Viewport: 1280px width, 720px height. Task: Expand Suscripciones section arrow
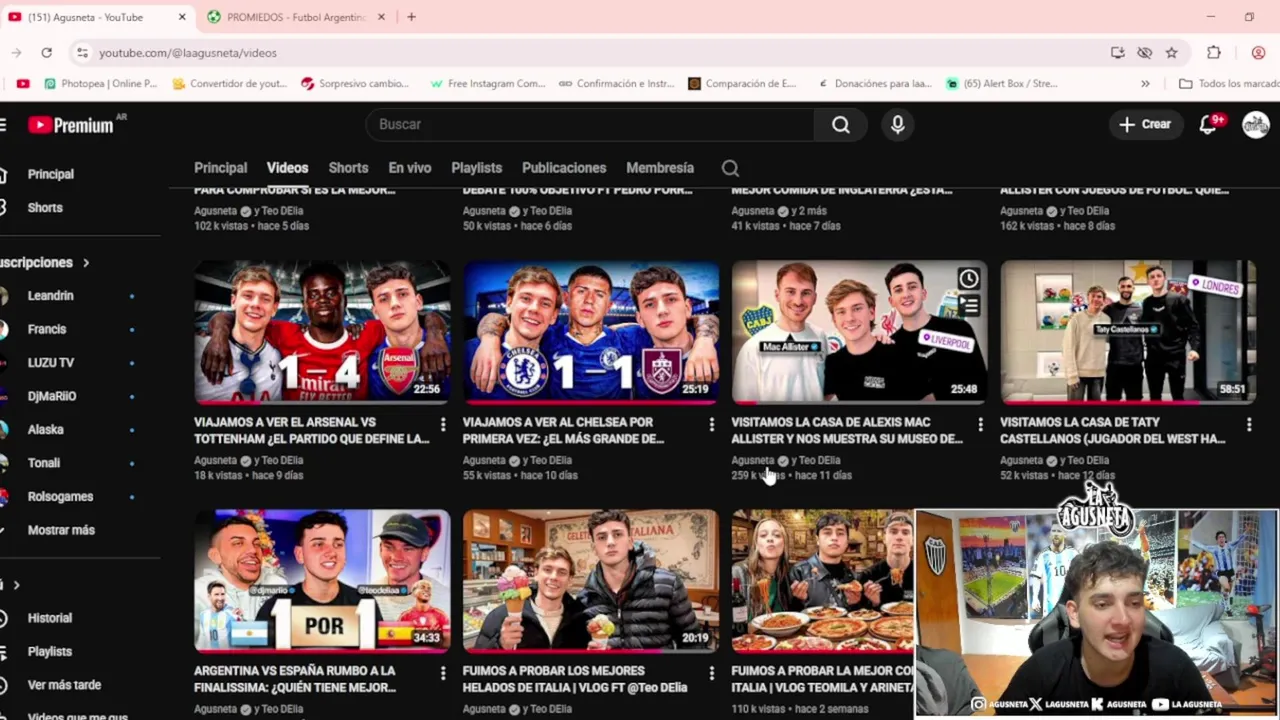tap(86, 263)
